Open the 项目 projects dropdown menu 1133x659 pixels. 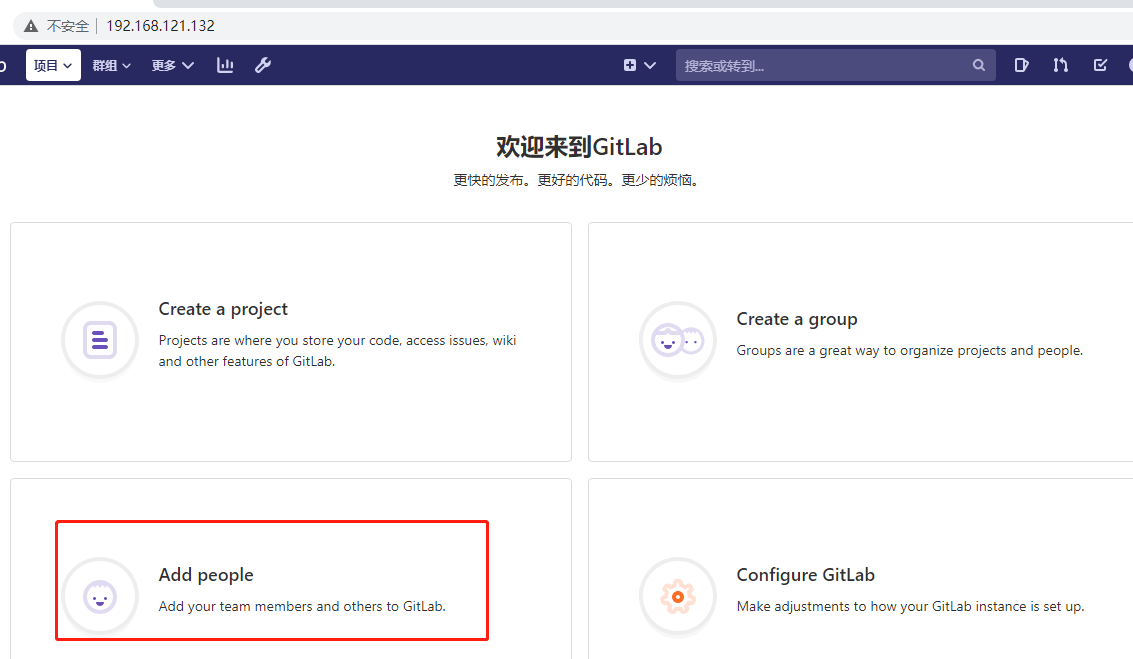pos(53,65)
